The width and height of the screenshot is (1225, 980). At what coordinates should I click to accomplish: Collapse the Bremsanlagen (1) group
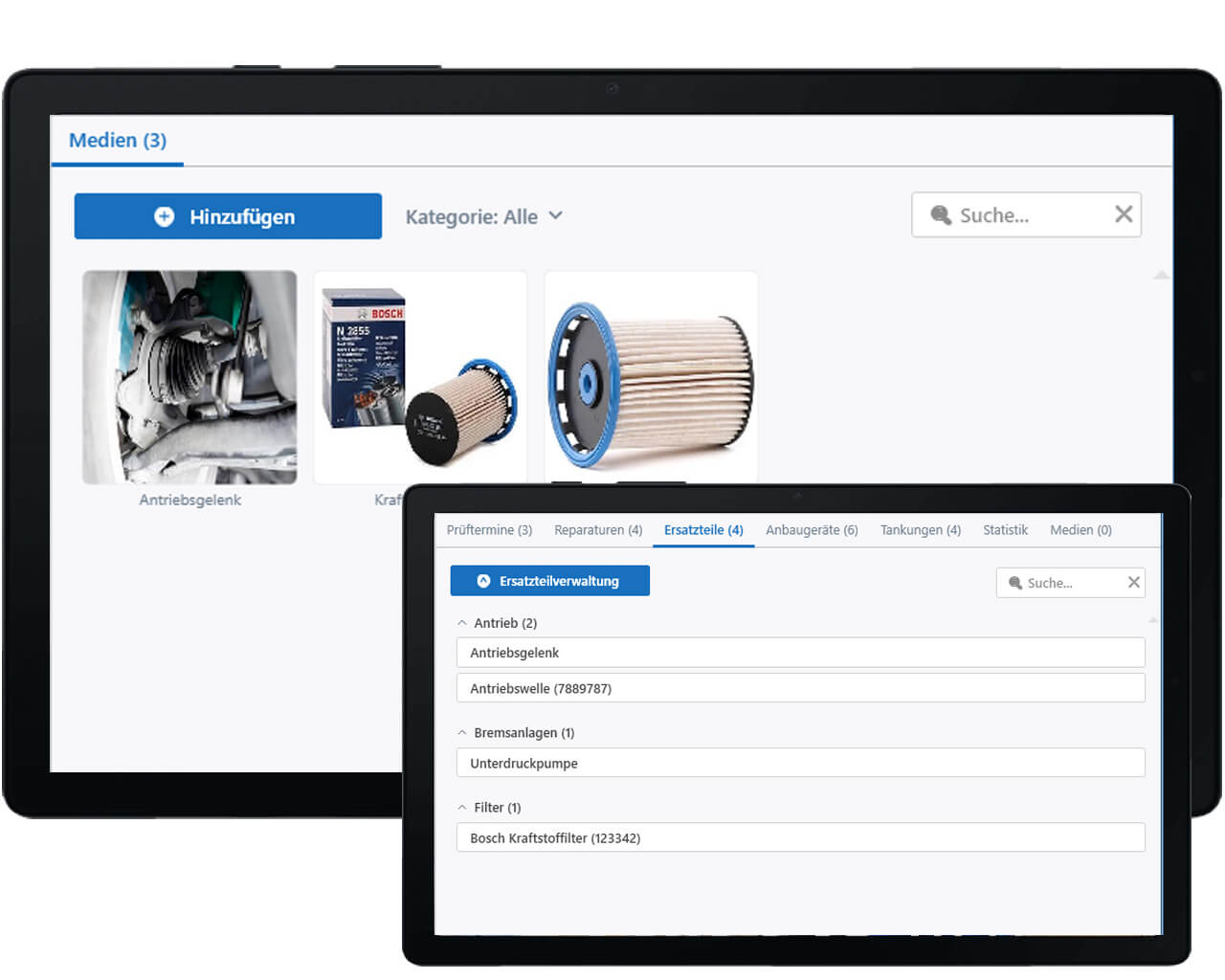click(x=462, y=733)
